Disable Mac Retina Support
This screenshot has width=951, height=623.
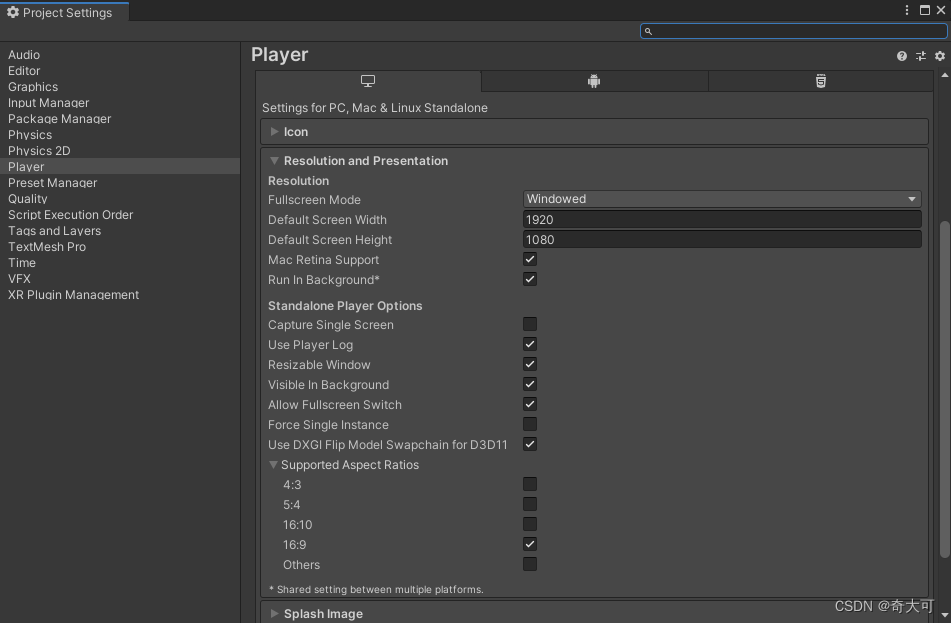529,259
